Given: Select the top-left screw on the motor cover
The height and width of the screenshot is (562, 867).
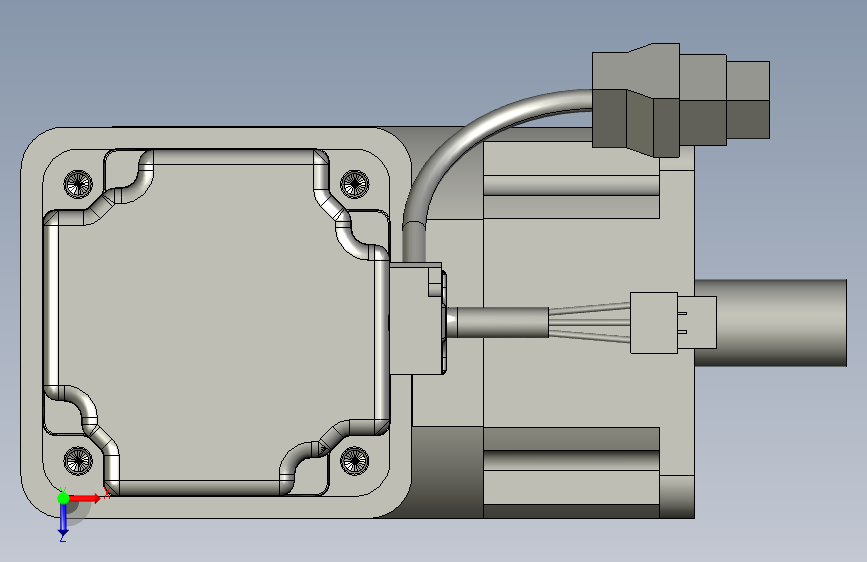Looking at the screenshot, I should click(x=79, y=184).
